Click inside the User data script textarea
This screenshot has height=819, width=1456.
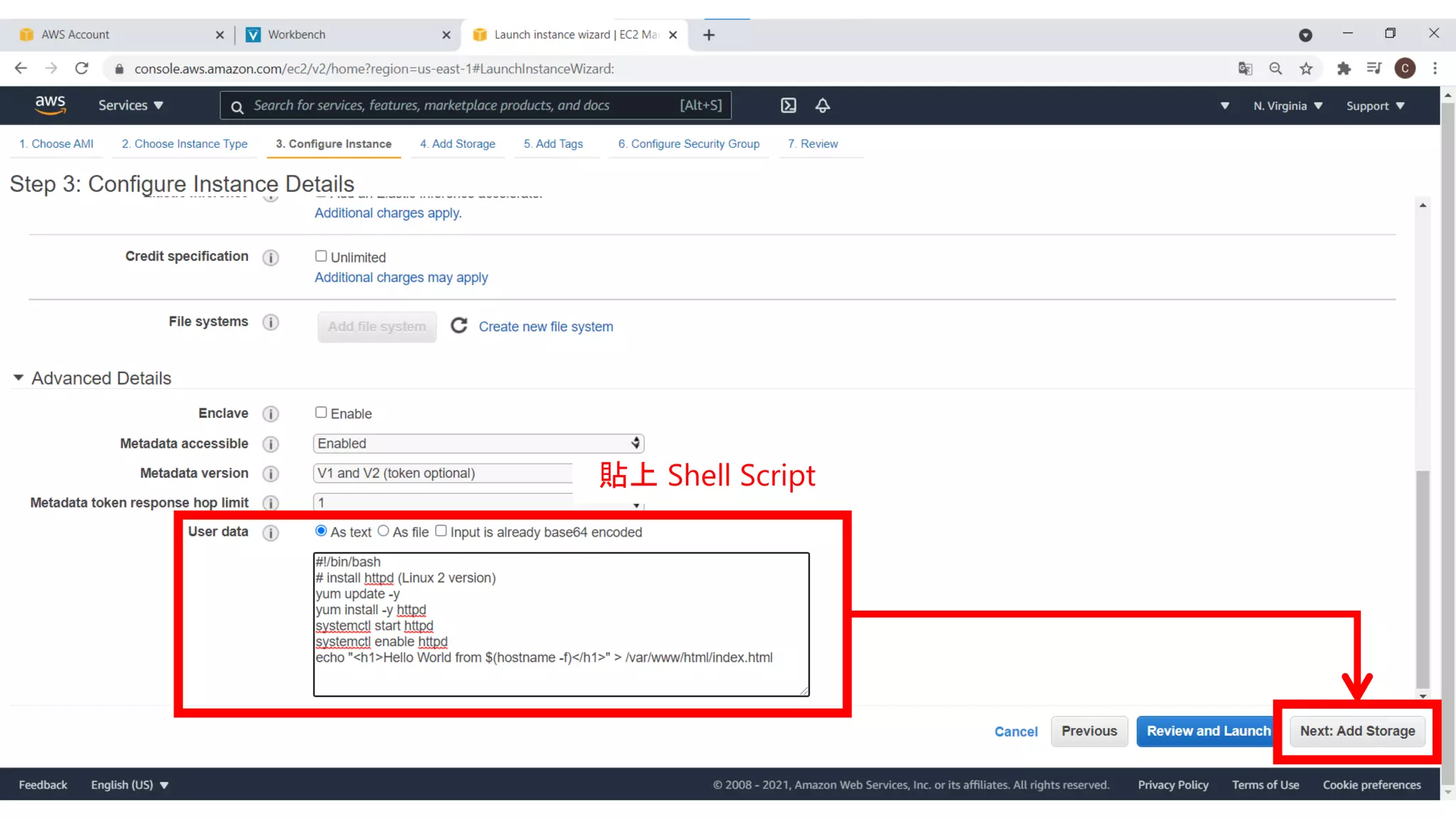tap(561, 624)
